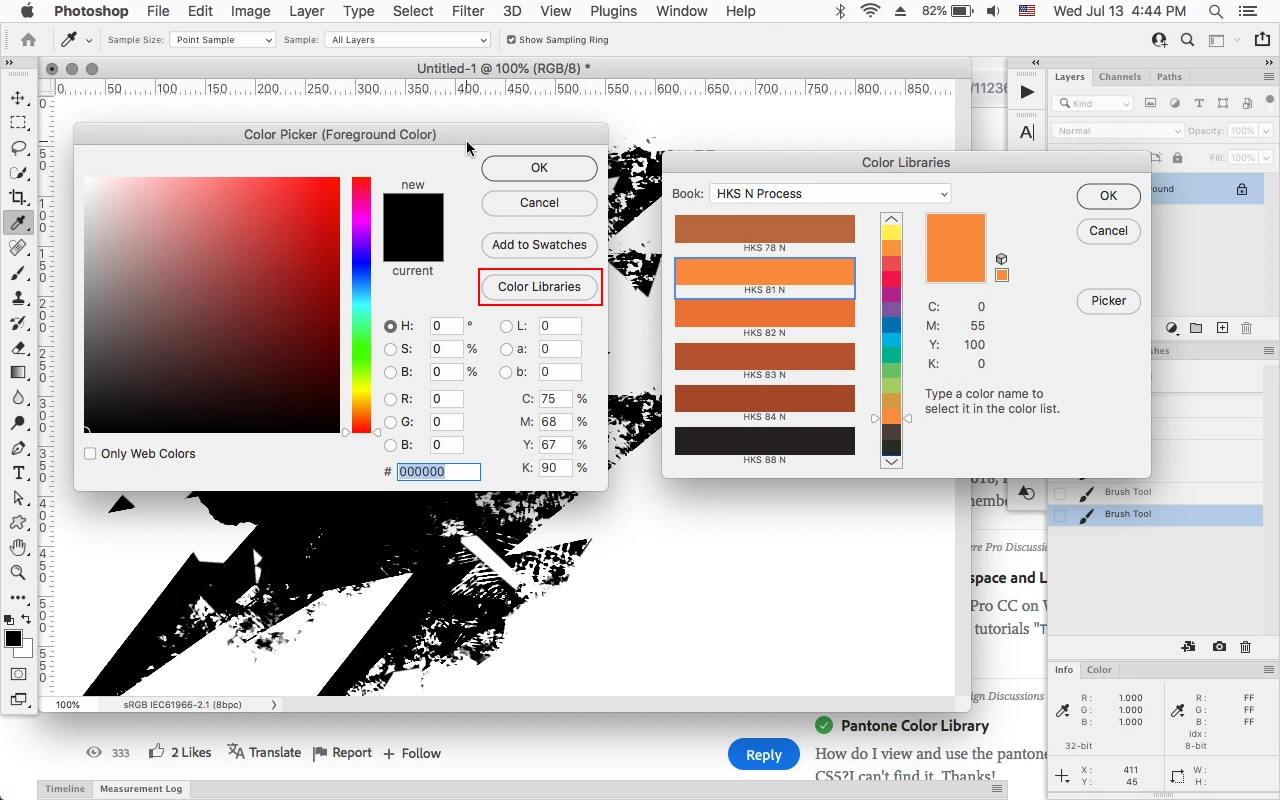The width and height of the screenshot is (1280, 800).
Task: Open the Normal blend mode dropdown
Action: tap(1118, 131)
